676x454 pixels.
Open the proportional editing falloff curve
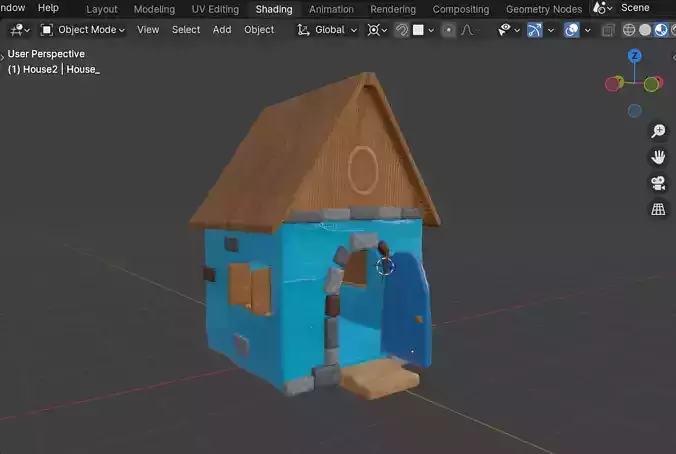[x=469, y=30]
